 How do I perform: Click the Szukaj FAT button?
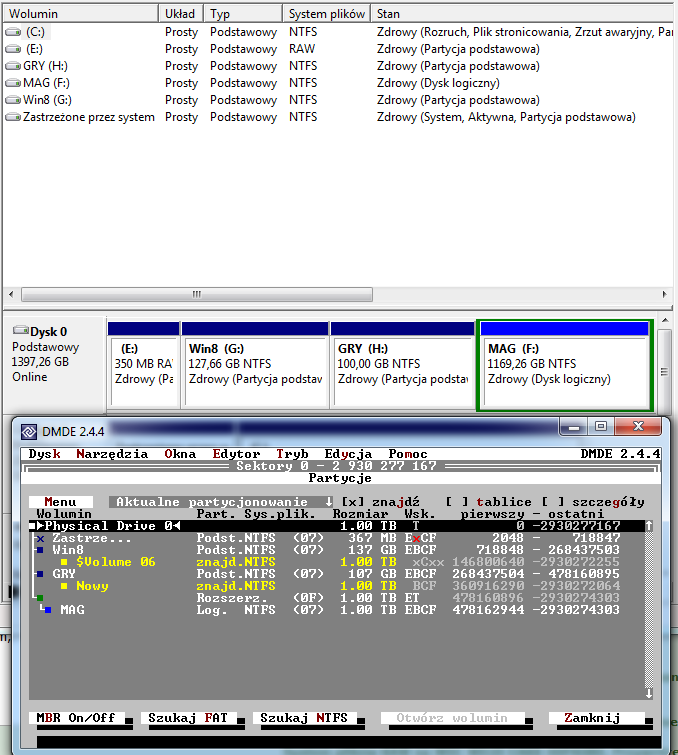tap(189, 718)
